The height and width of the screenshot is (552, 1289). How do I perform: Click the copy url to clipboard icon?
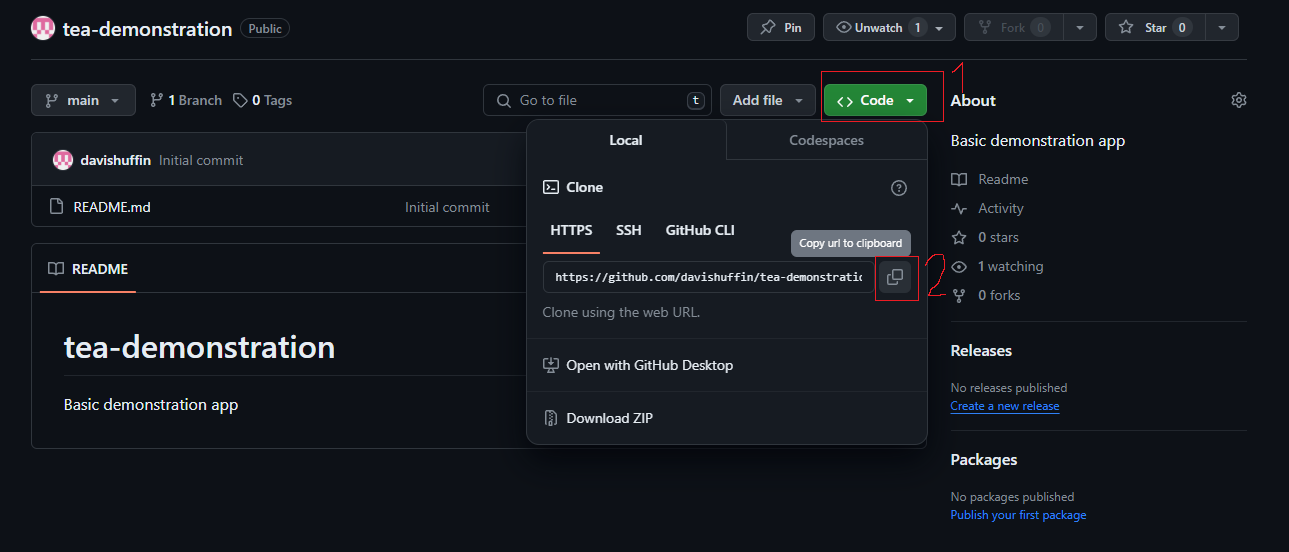[x=895, y=277]
